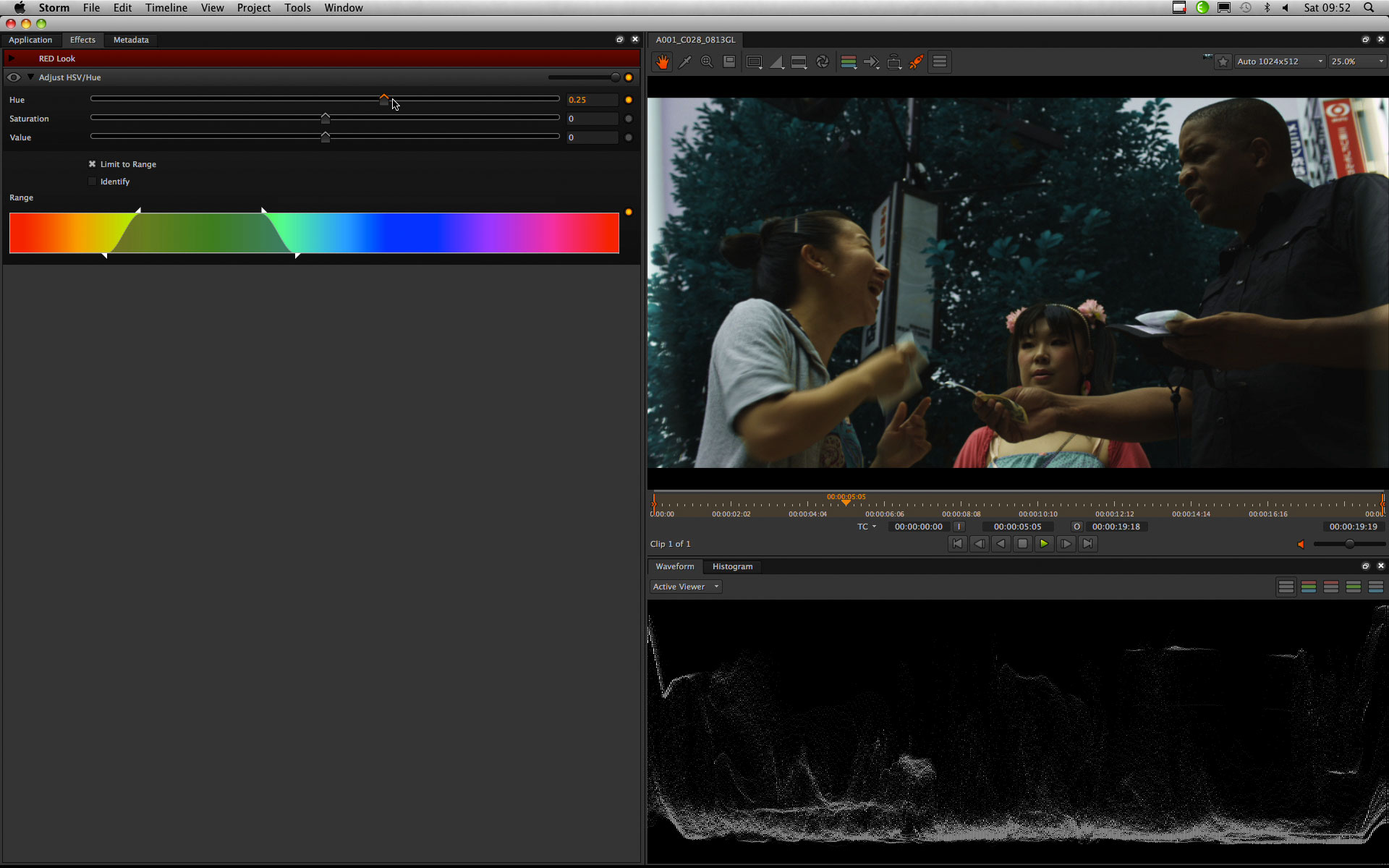Open the Active Viewer dropdown
1389x868 pixels.
pos(686,587)
